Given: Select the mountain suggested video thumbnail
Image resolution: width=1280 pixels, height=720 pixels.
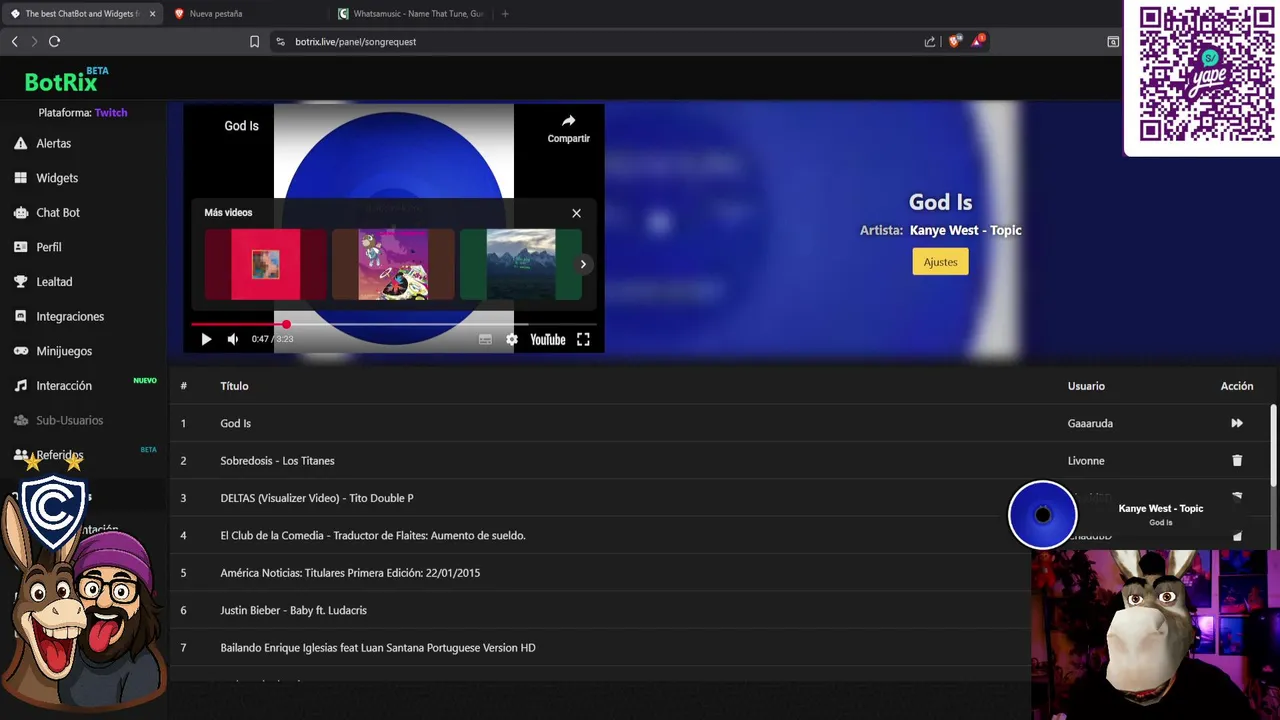Looking at the screenshot, I should [520, 264].
